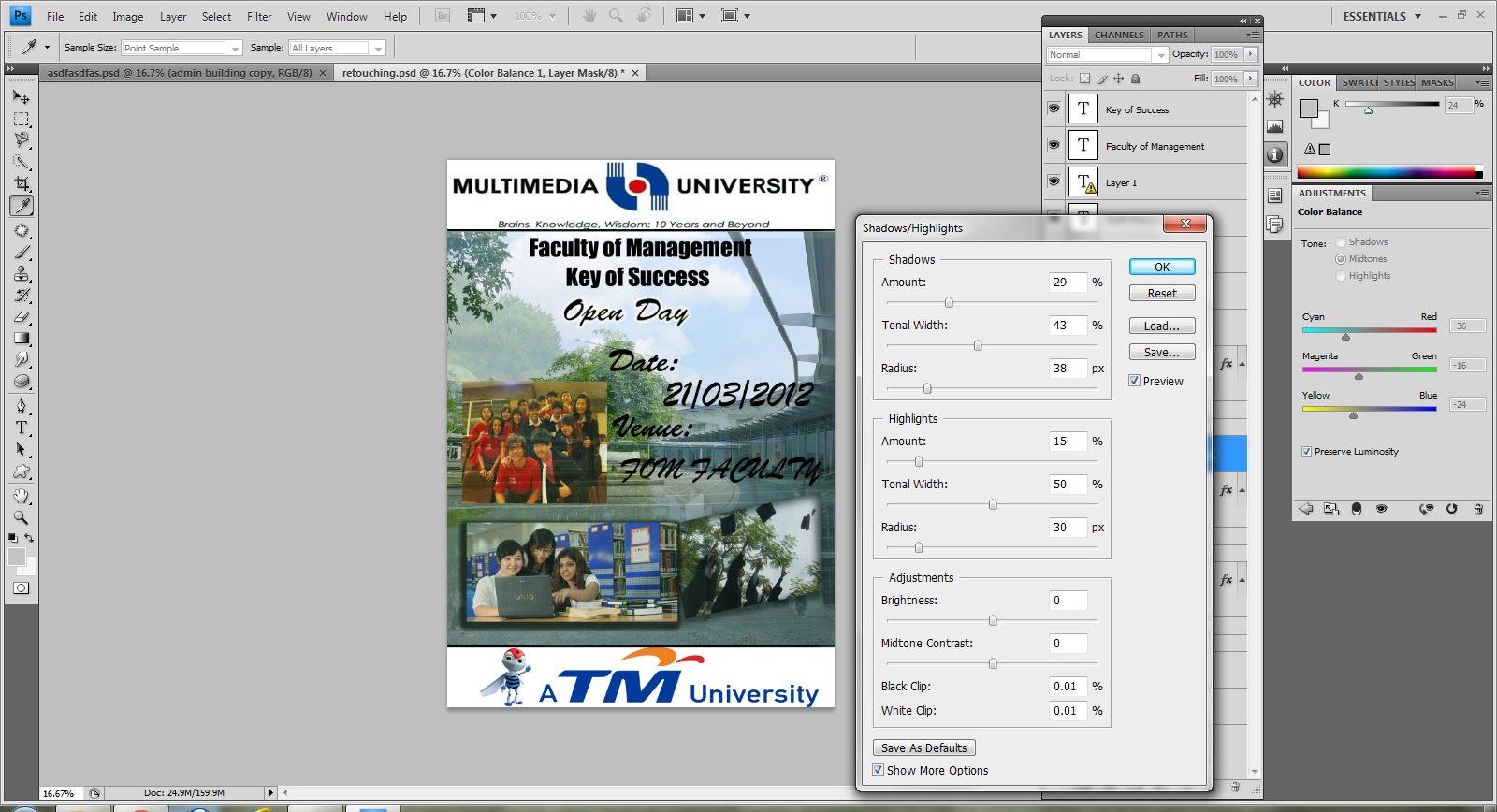The width and height of the screenshot is (1497, 812).
Task: Select the Move tool
Action: (22, 96)
